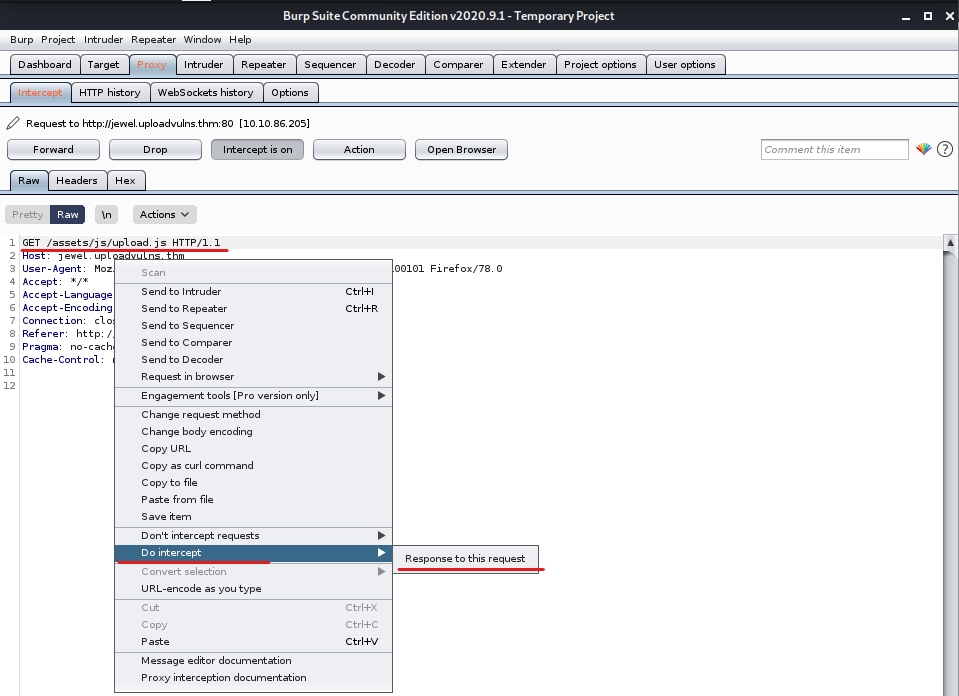Screen dimensions: 959x696
Task: Toggle the \n non-printable characters button
Action: click(107, 215)
